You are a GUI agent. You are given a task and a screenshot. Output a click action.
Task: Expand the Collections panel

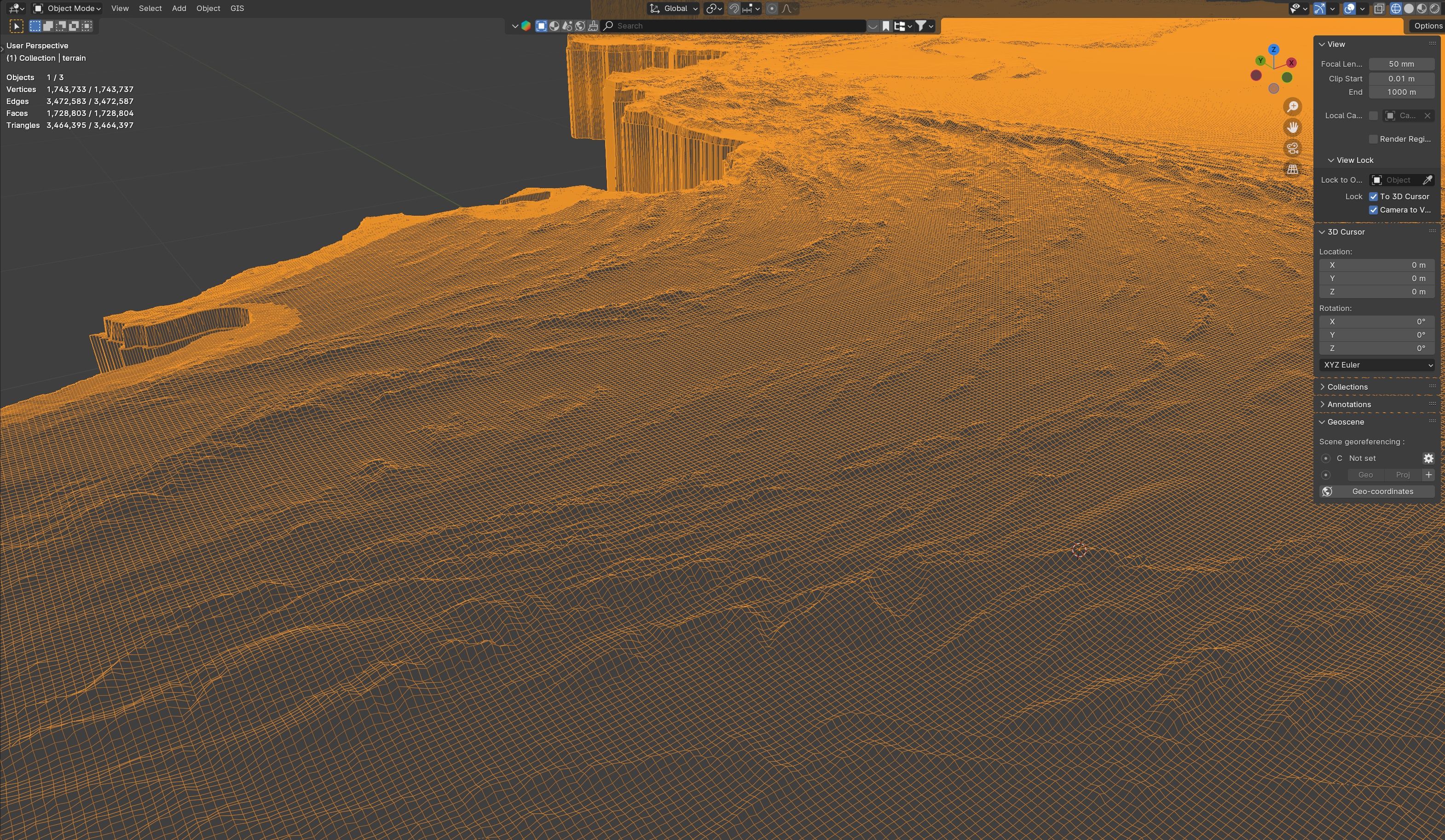pyautogui.click(x=1347, y=387)
